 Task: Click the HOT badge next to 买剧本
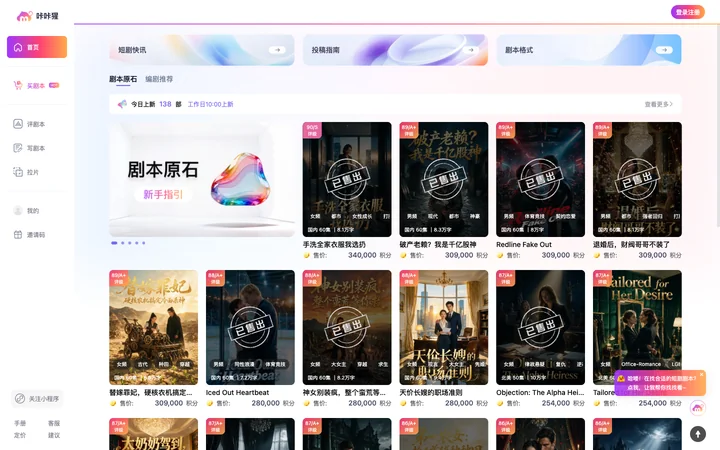pyautogui.click(x=54, y=85)
